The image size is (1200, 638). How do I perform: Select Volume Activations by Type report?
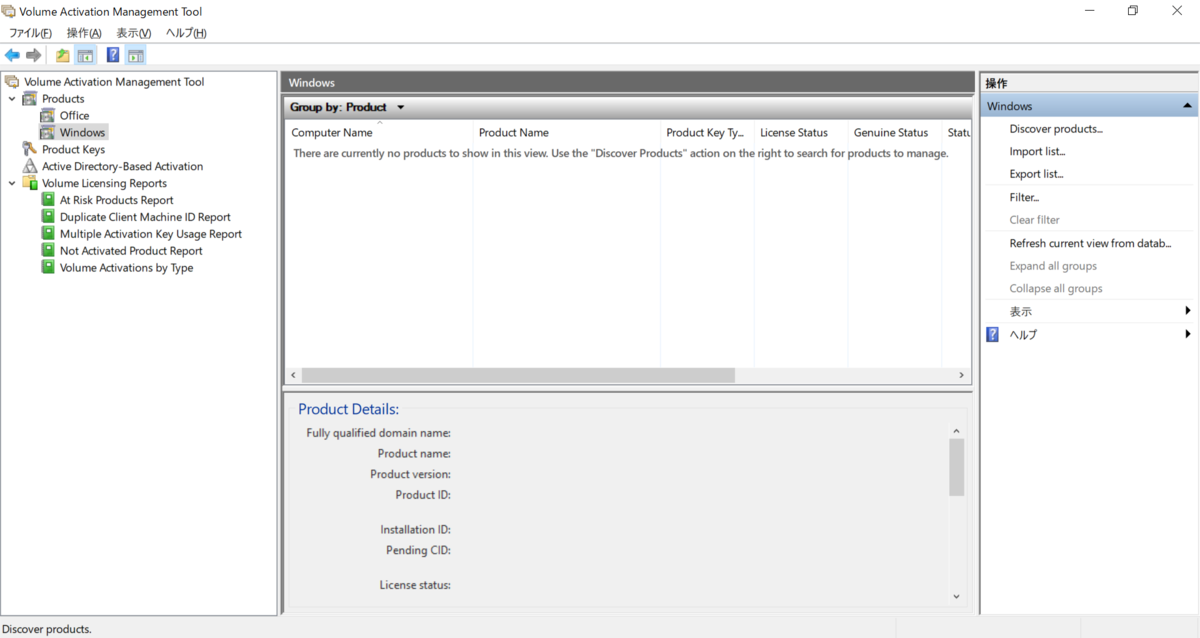(x=126, y=268)
